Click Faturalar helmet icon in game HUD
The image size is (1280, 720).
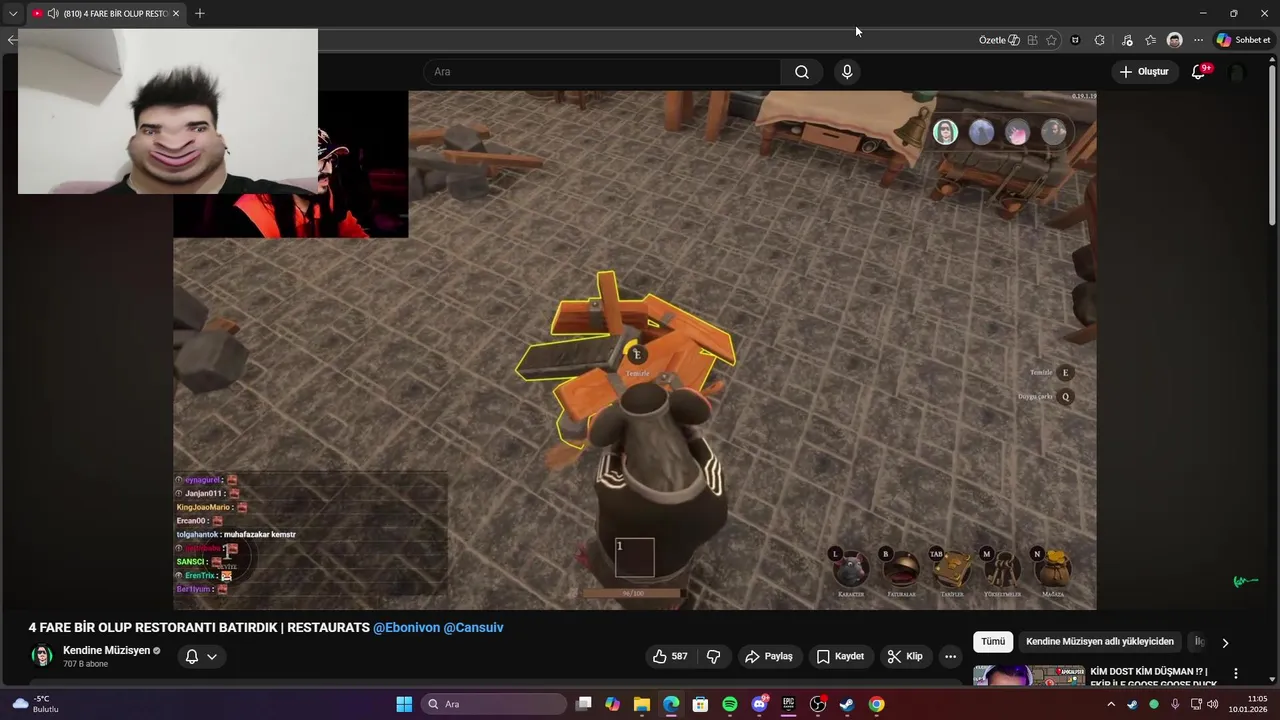click(x=902, y=570)
